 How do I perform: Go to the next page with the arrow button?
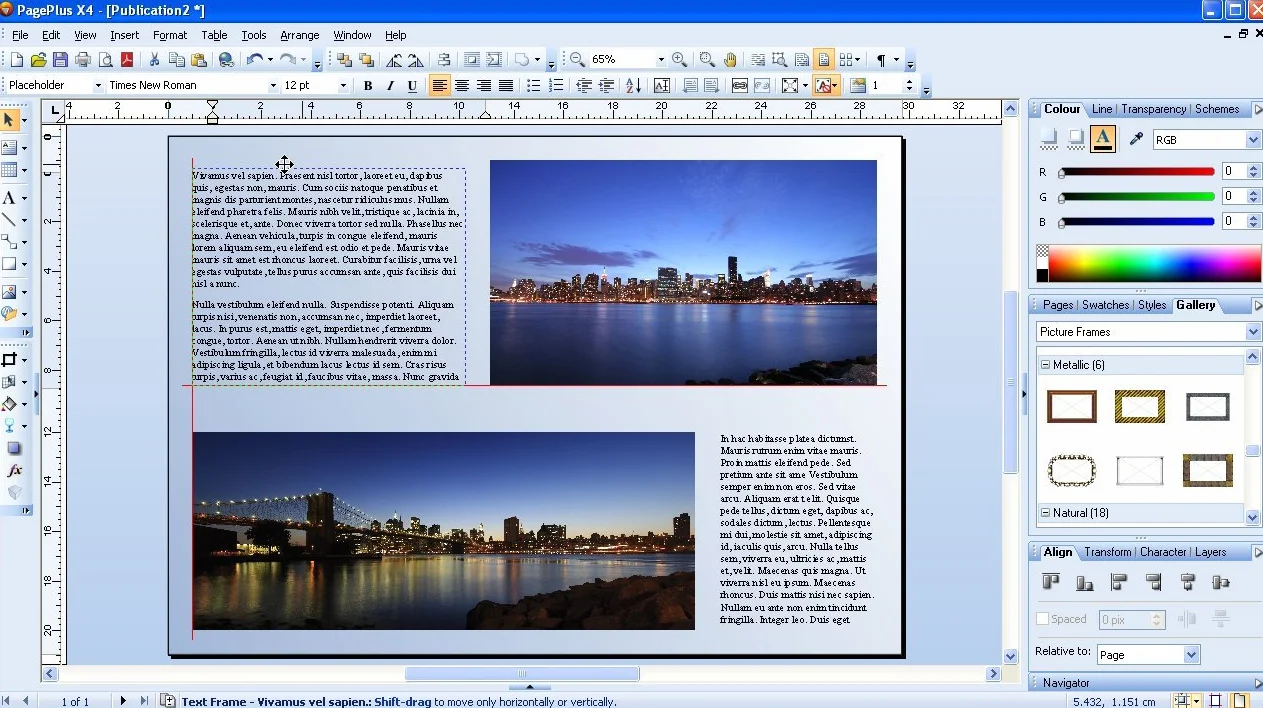[x=124, y=701]
